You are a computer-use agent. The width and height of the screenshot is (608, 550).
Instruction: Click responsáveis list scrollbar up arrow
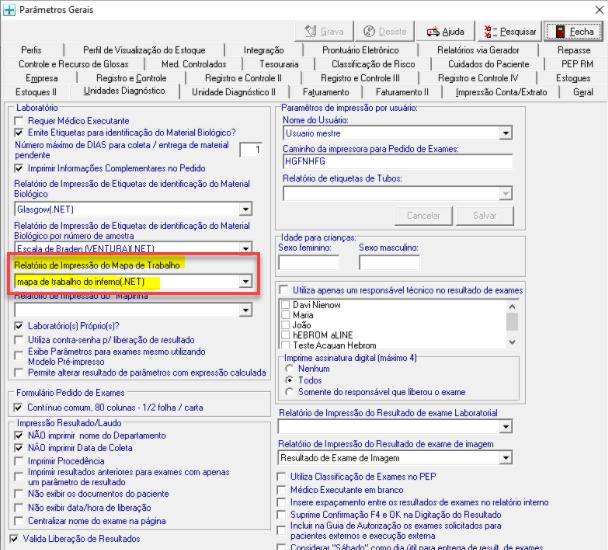[x=512, y=306]
